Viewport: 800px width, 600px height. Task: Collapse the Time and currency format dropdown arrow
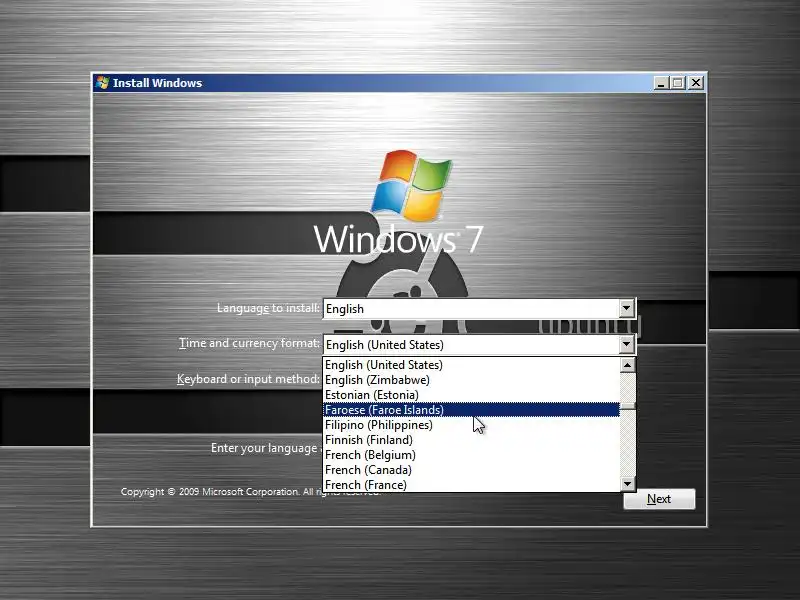click(627, 344)
